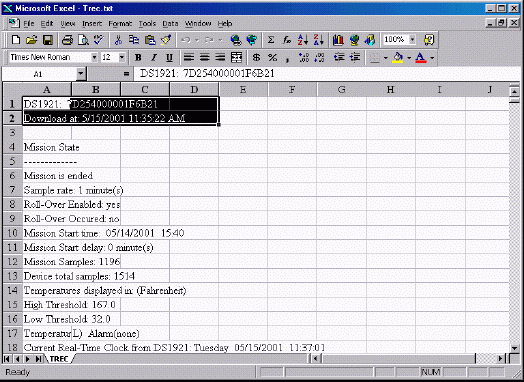Click the AutoSum sigma icon

click(271, 40)
